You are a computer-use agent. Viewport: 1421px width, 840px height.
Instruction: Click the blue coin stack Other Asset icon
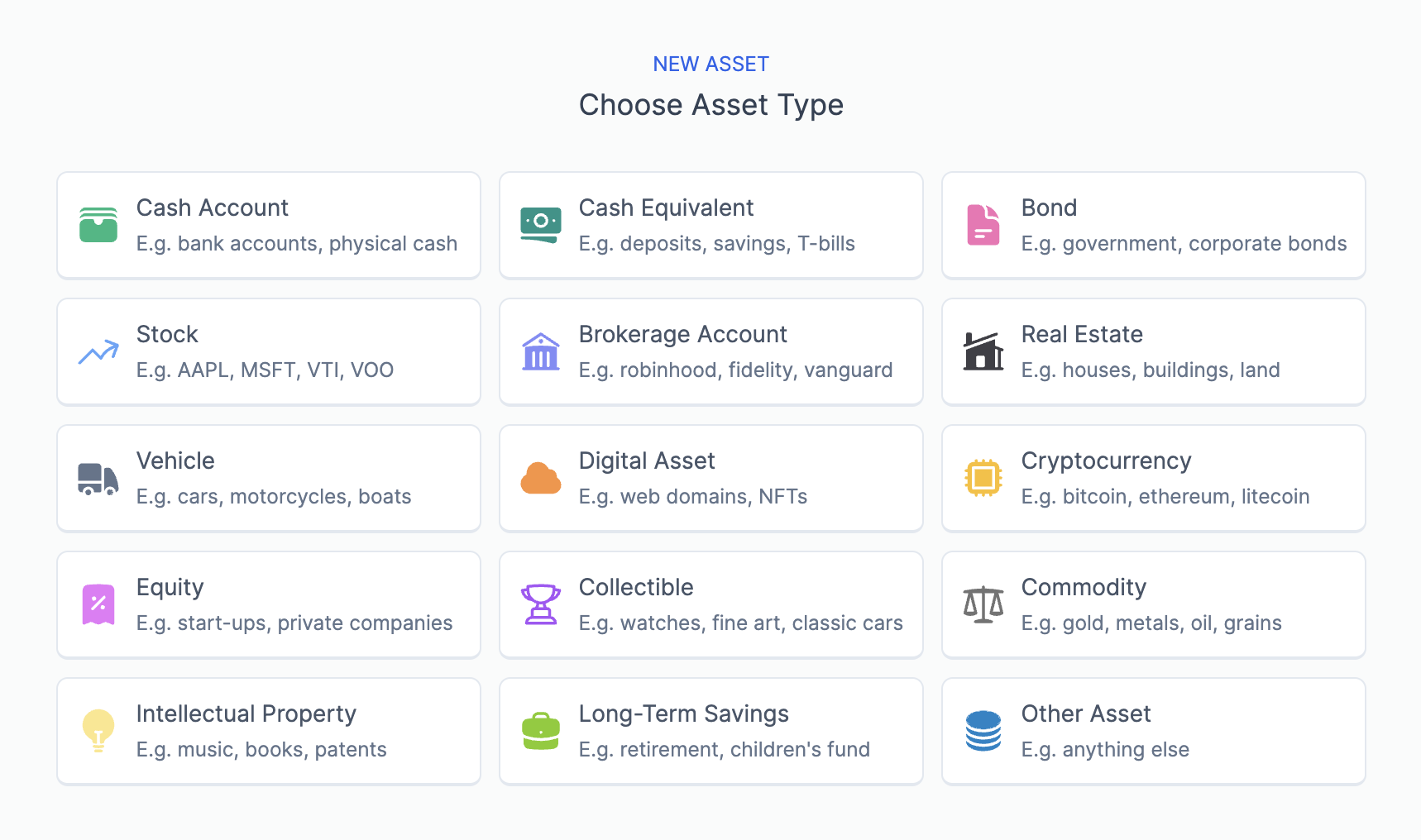click(x=983, y=731)
